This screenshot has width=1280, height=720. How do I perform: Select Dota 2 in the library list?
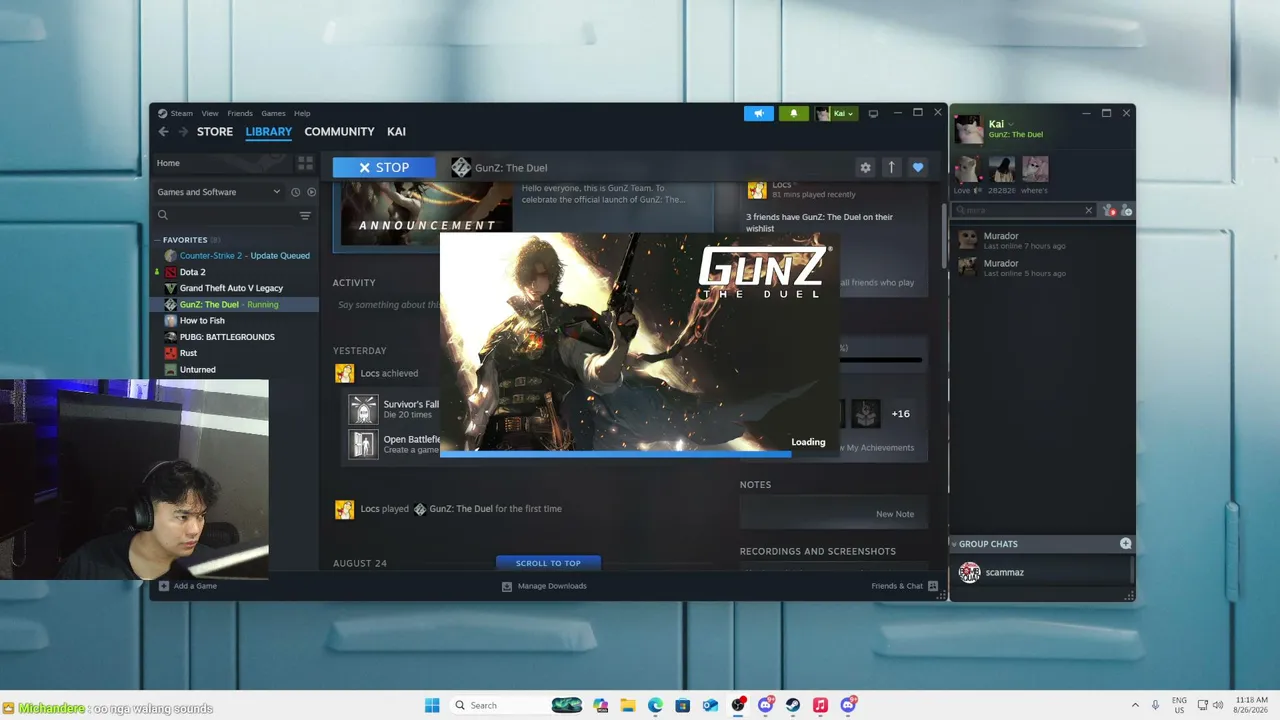point(236,272)
